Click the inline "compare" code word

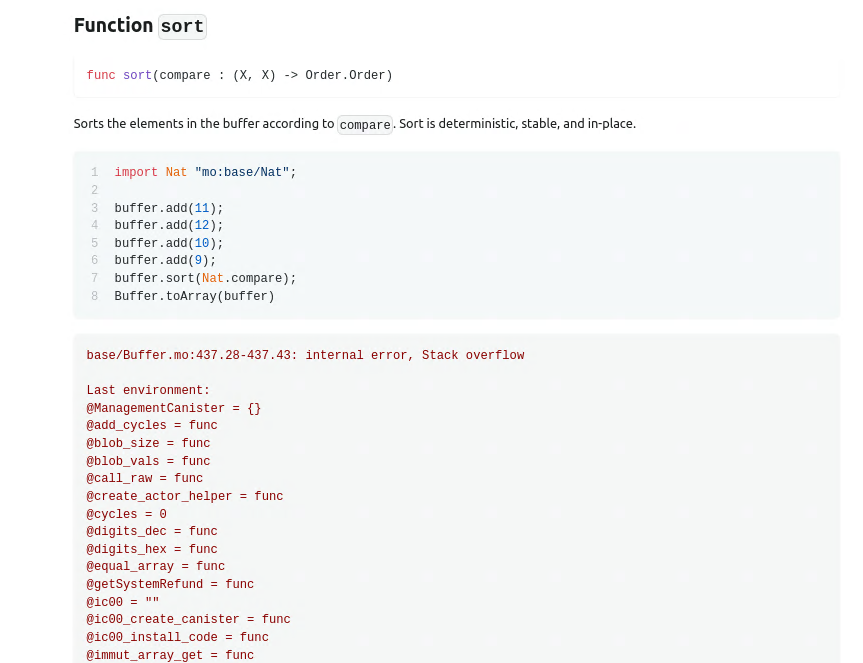coord(365,125)
